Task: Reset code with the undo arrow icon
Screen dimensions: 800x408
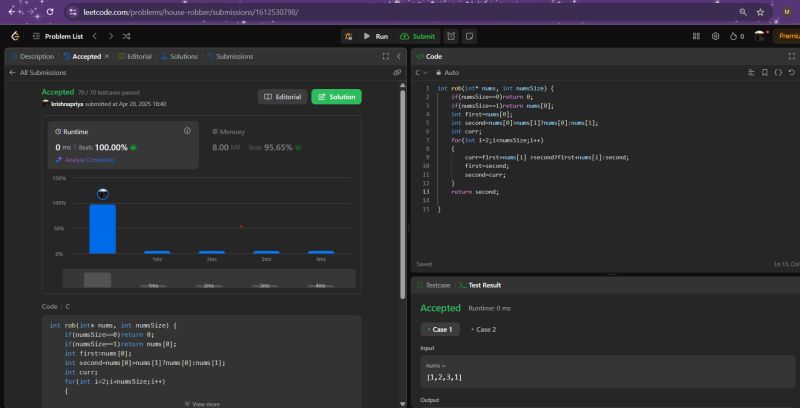Action: click(x=791, y=73)
